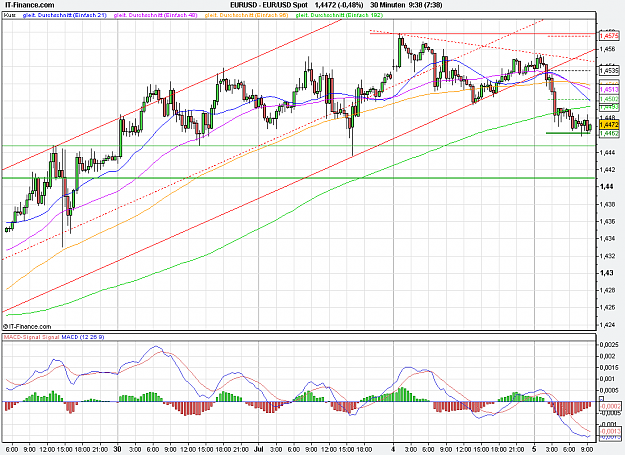Viewport: 625px width, 455px height.
Task: Select the black 1,4535 price tag
Action: point(609,71)
